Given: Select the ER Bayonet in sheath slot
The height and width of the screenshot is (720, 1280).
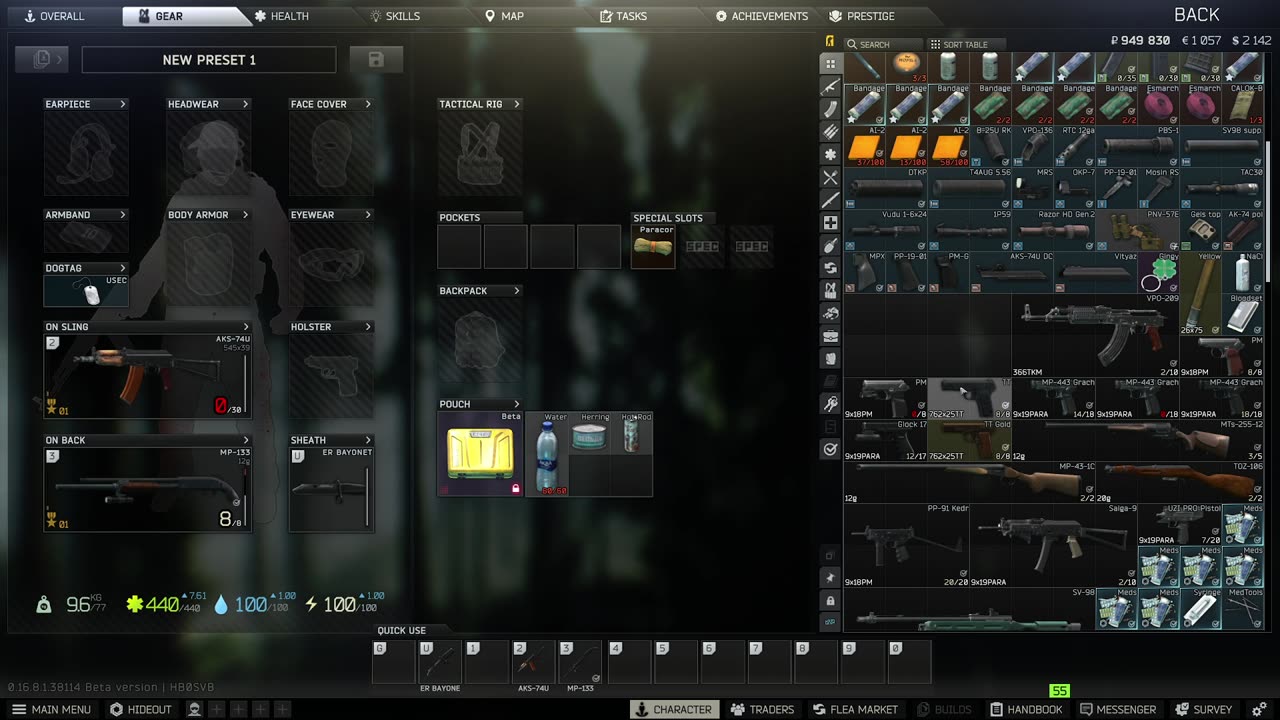Looking at the screenshot, I should [331, 489].
